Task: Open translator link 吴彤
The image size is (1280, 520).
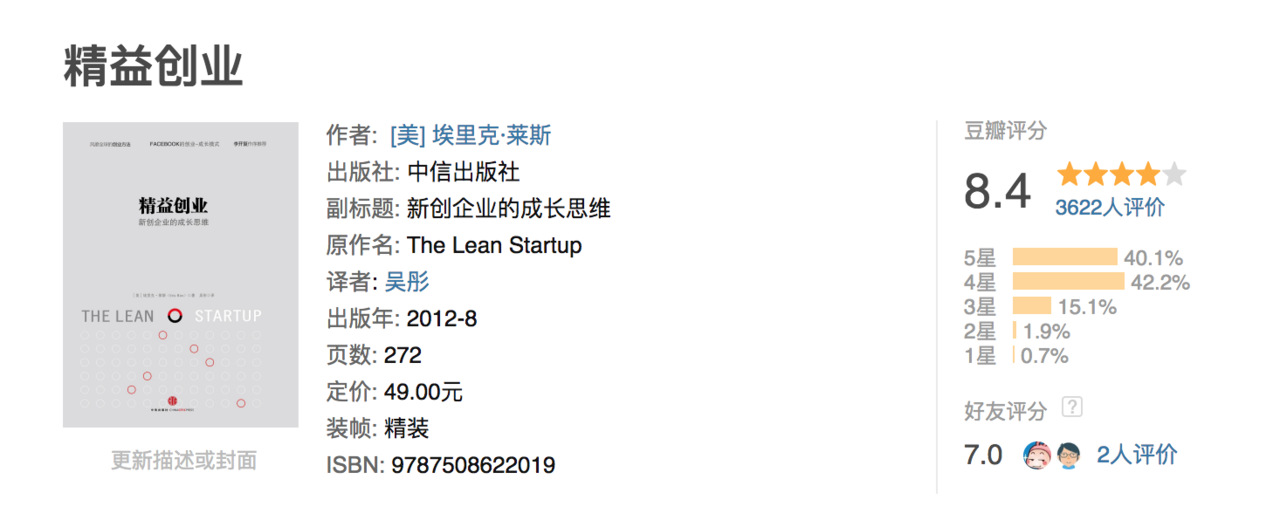Action: coord(407,281)
